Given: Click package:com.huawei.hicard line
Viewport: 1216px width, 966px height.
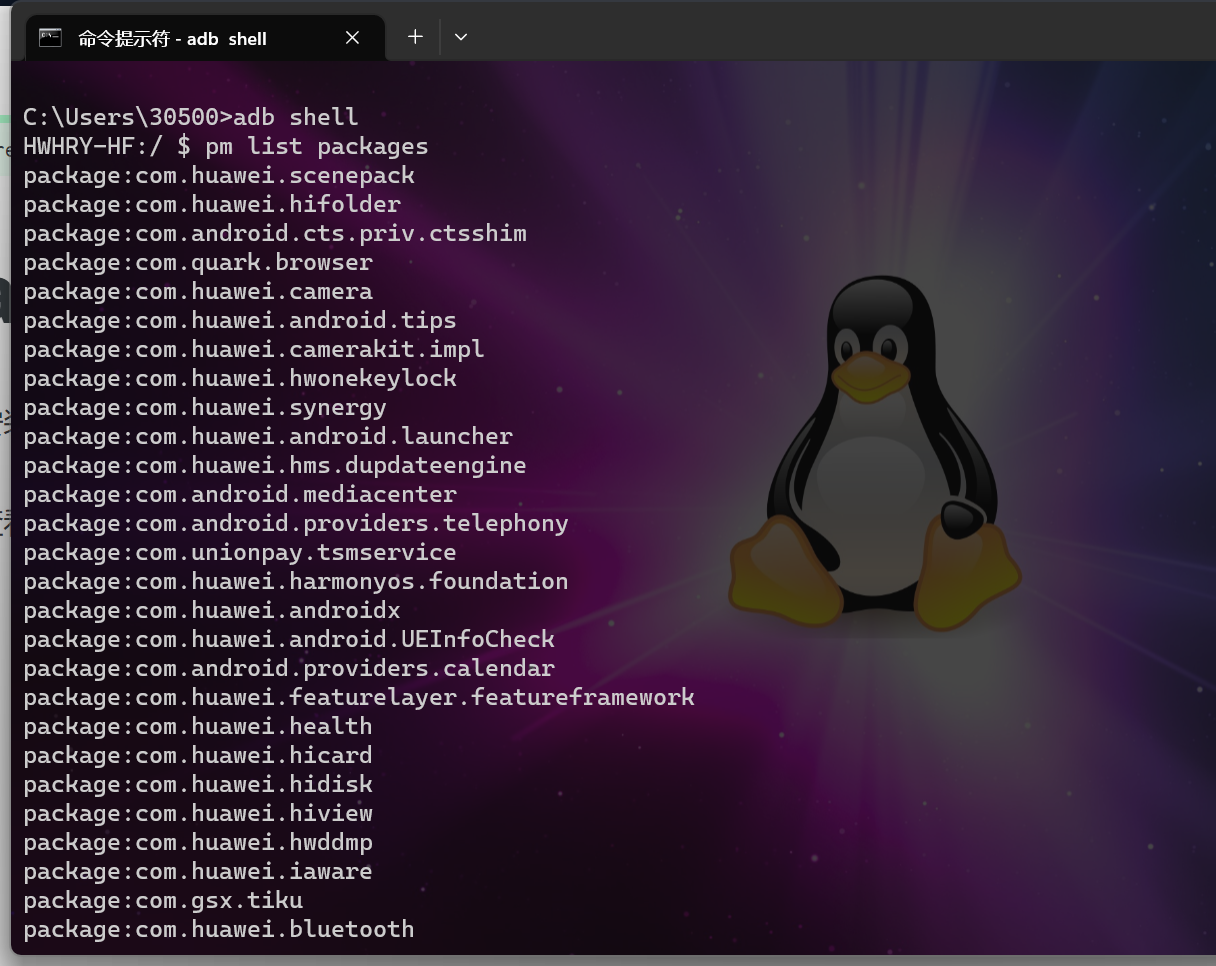Looking at the screenshot, I should click(198, 755).
